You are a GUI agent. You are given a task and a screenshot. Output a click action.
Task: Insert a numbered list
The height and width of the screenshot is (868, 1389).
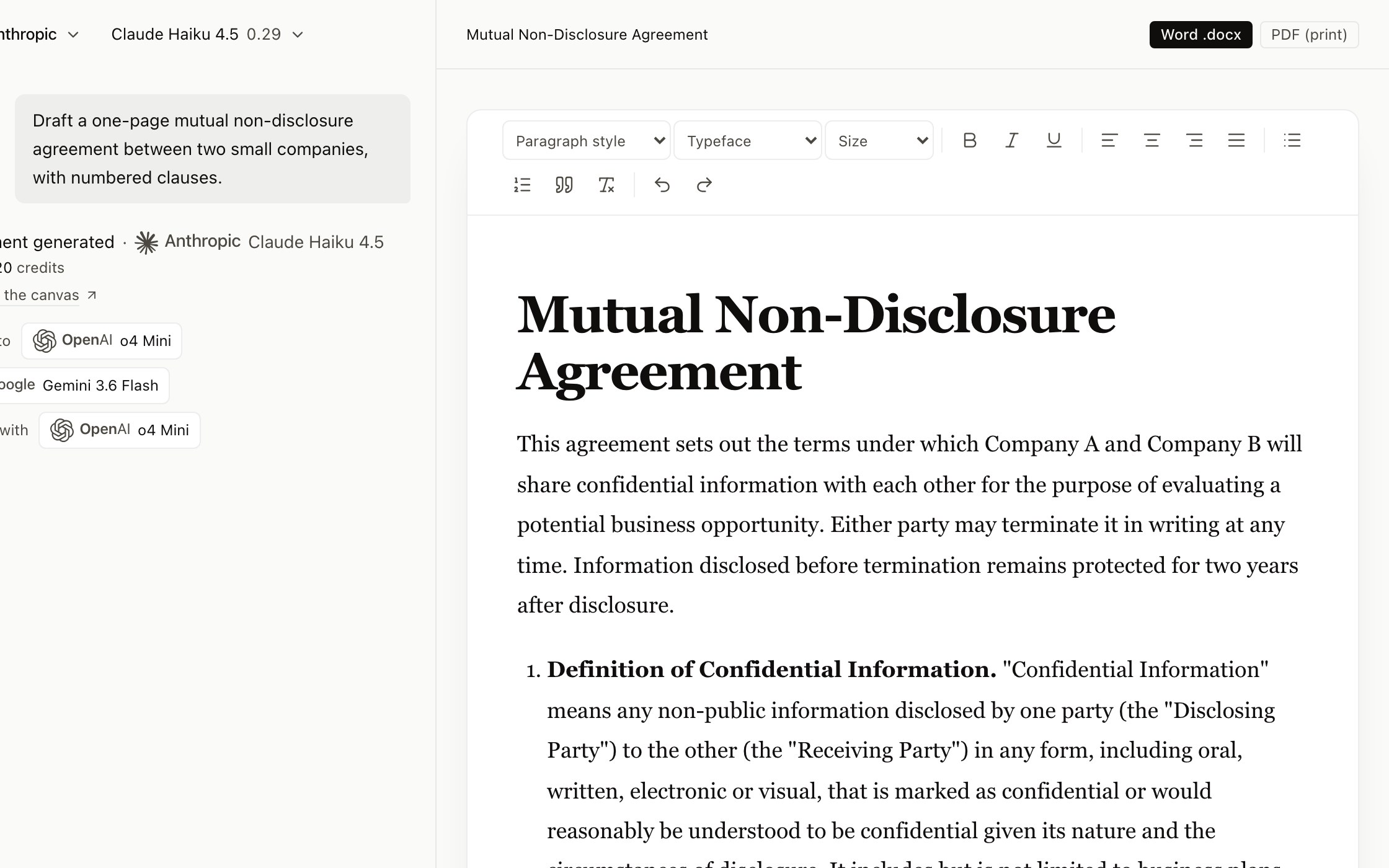coord(522,185)
